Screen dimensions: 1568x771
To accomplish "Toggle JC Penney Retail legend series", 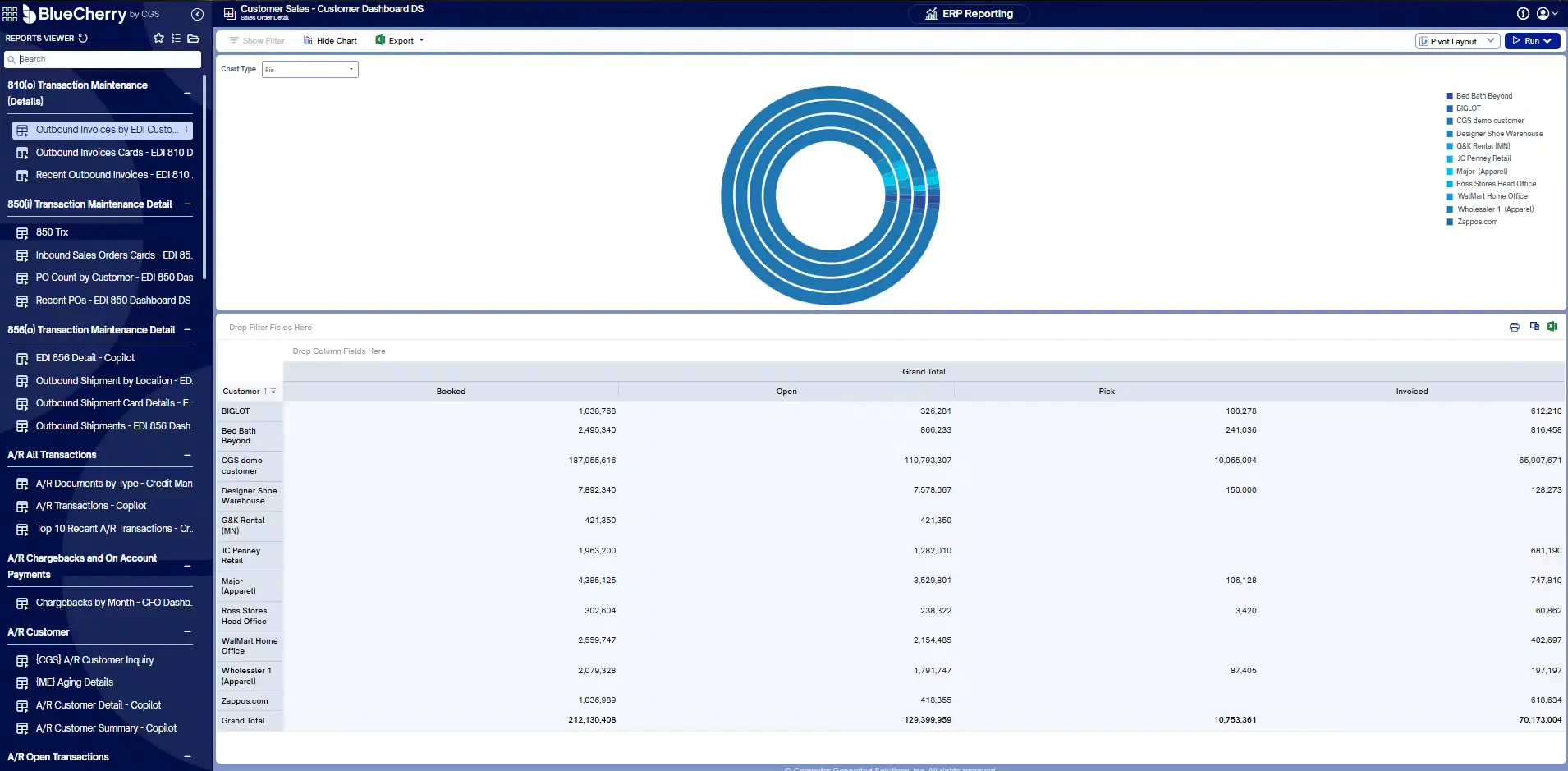I will (1478, 158).
